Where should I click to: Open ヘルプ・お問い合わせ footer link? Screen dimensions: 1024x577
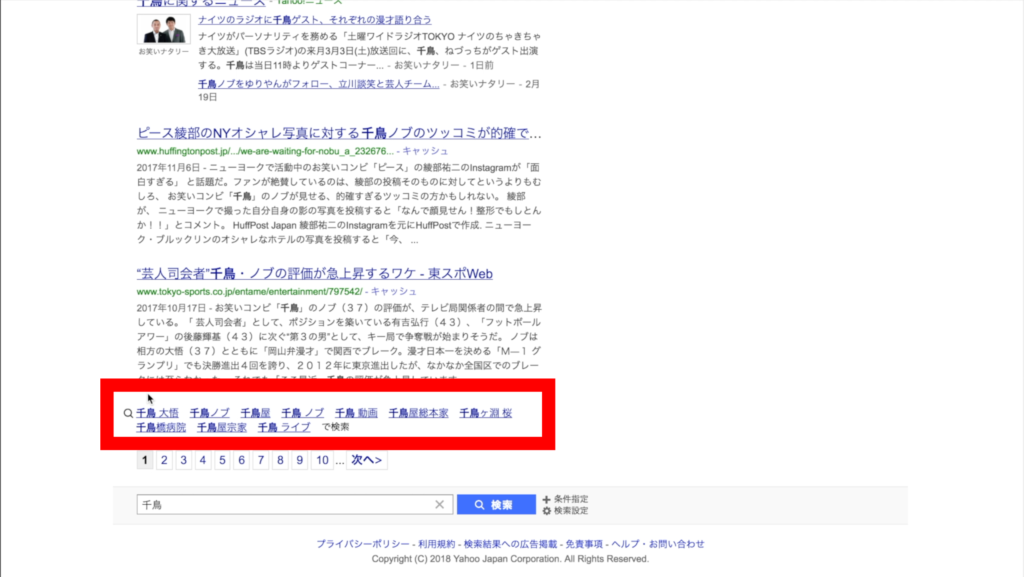pyautogui.click(x=658, y=544)
